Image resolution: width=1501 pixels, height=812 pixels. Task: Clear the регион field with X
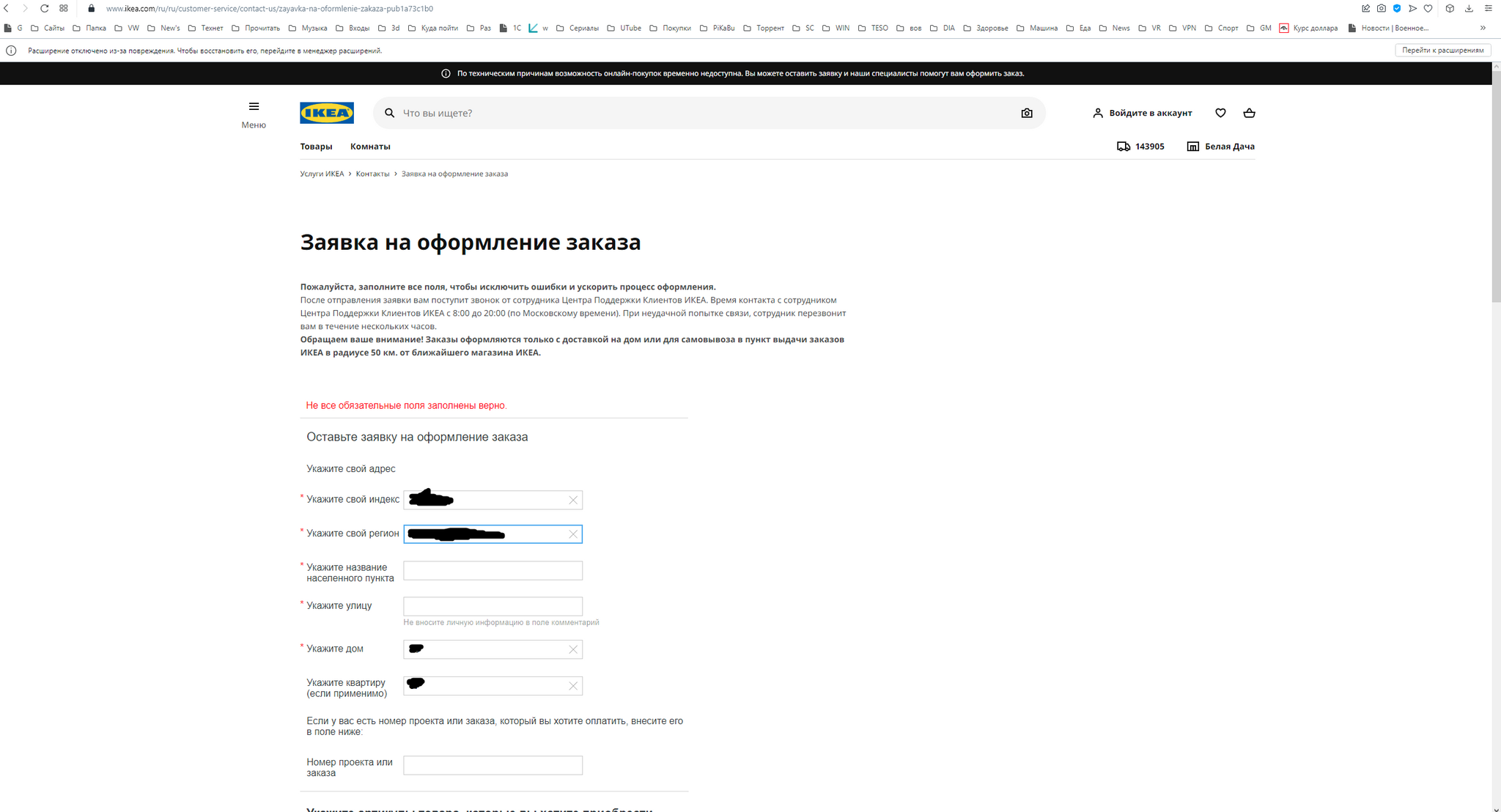(573, 534)
